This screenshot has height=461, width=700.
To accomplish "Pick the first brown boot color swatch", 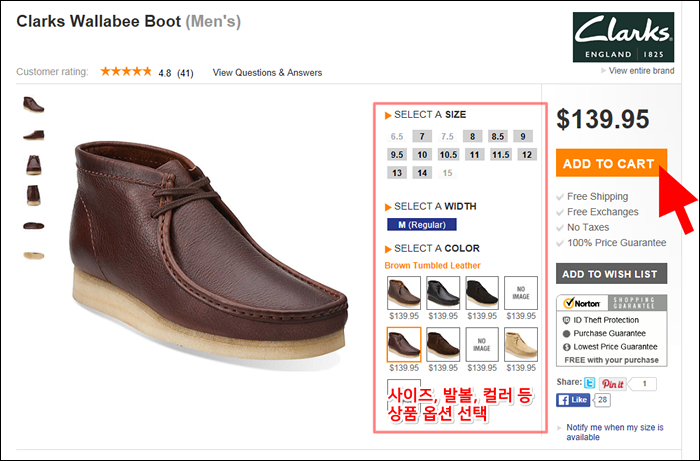I will click(404, 293).
